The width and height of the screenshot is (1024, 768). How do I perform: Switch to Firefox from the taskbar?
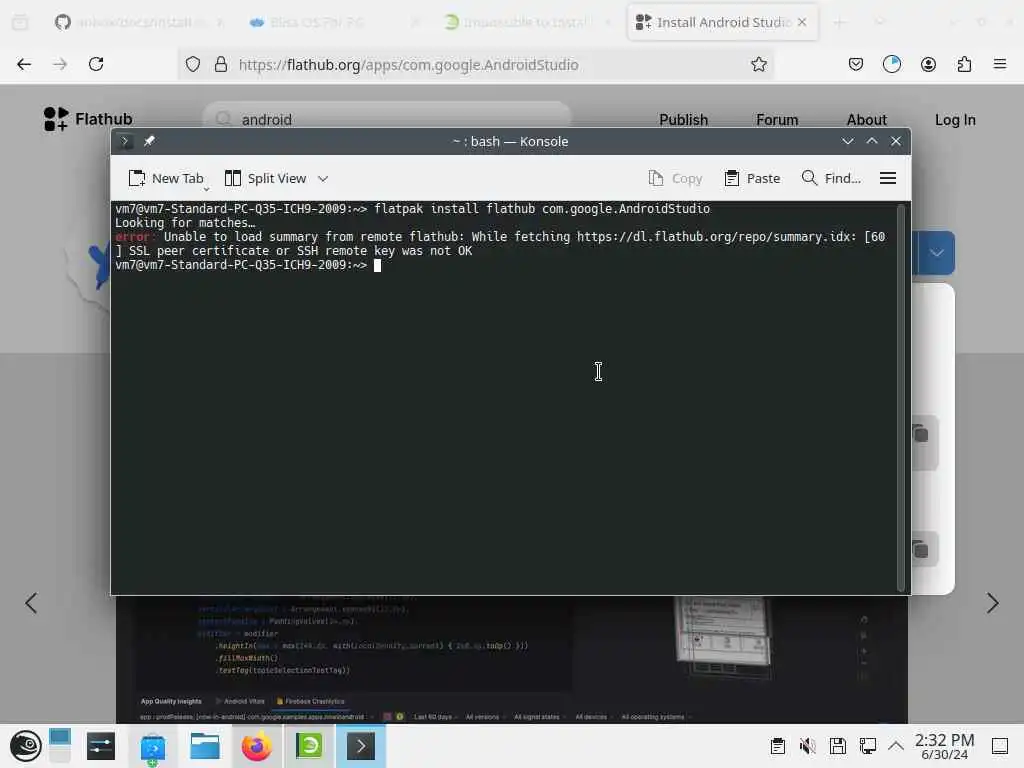pyautogui.click(x=257, y=746)
